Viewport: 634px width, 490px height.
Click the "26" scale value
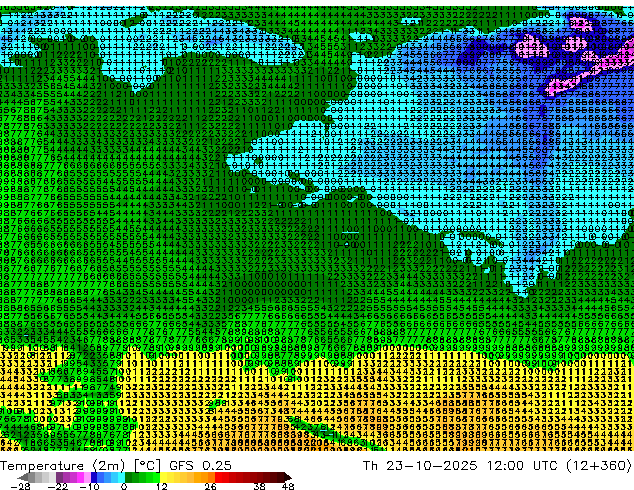210,486
